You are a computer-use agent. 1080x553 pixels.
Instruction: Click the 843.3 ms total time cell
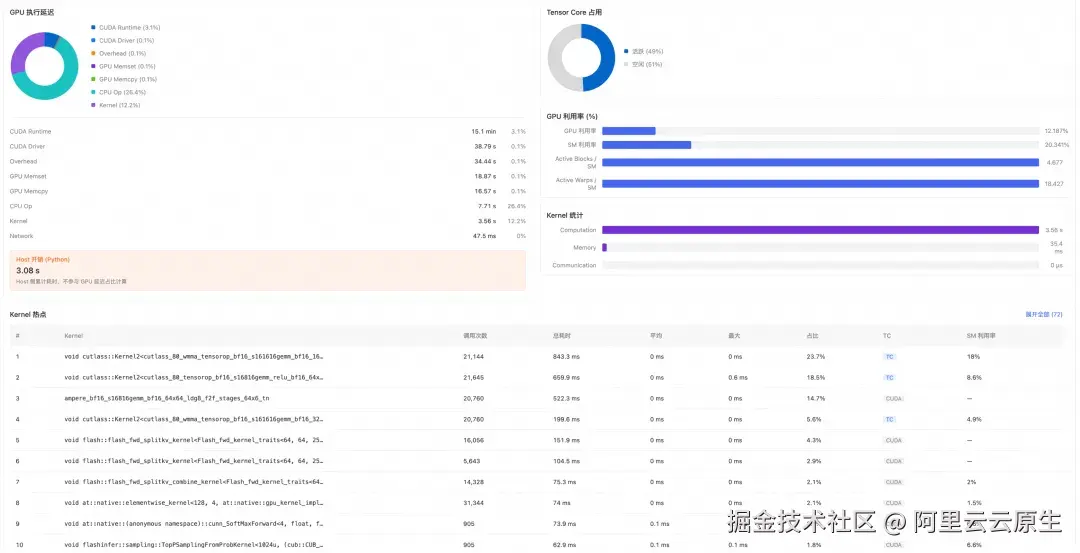pos(566,357)
